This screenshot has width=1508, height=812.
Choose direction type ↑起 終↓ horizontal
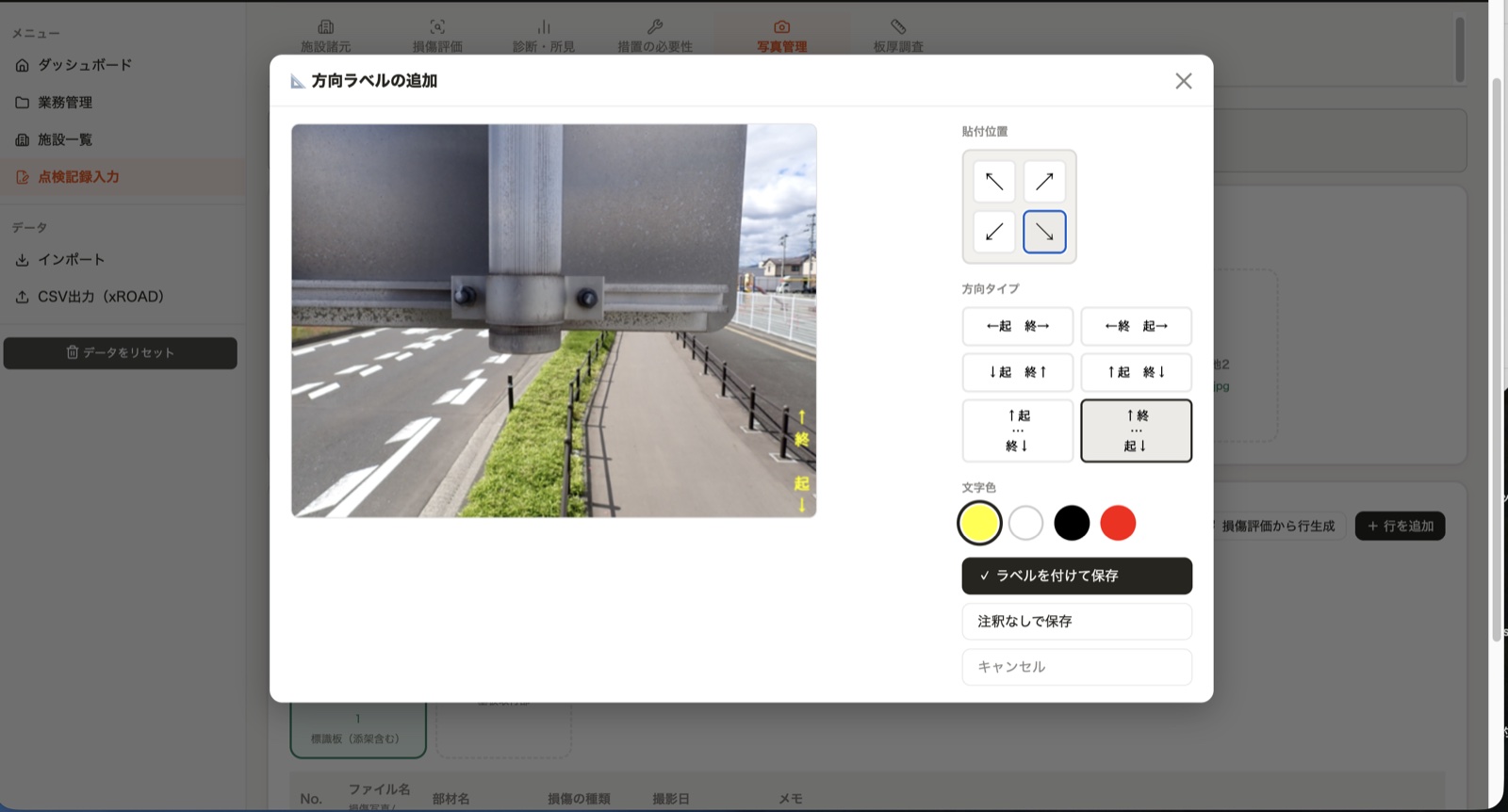pos(1136,372)
